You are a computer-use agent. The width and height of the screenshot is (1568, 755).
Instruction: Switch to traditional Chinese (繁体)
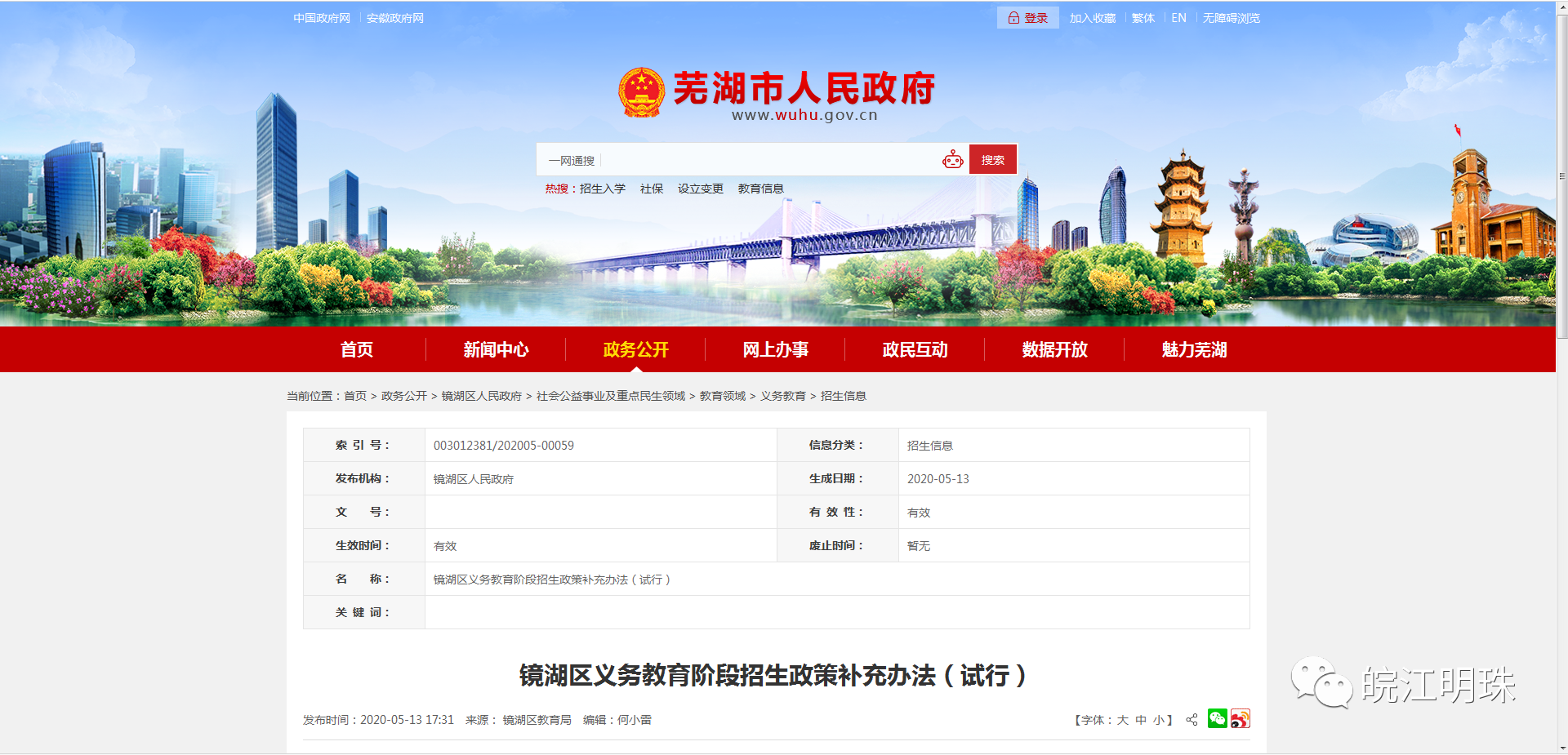coord(1143,18)
